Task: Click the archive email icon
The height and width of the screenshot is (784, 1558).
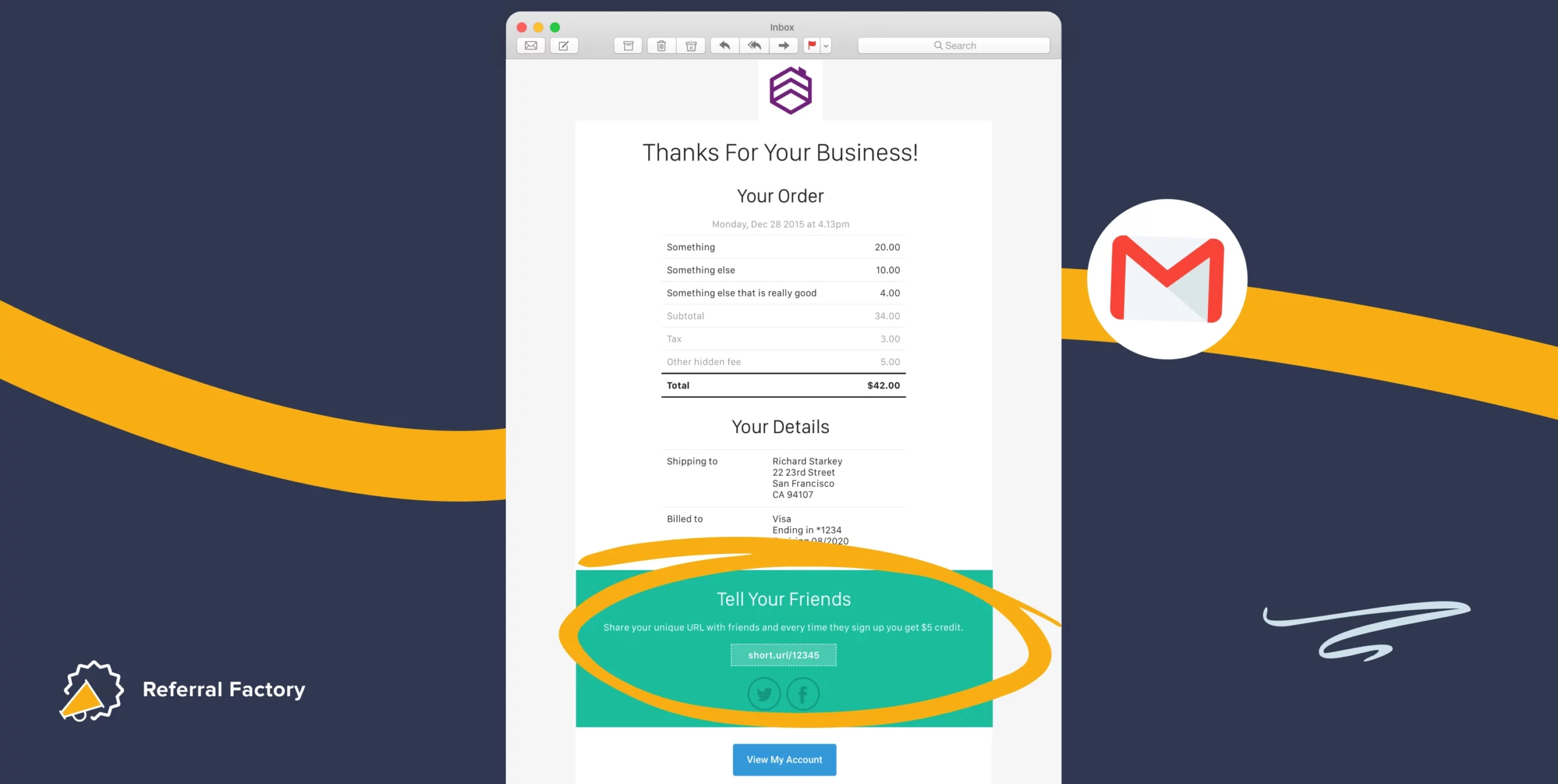Action: [627, 46]
